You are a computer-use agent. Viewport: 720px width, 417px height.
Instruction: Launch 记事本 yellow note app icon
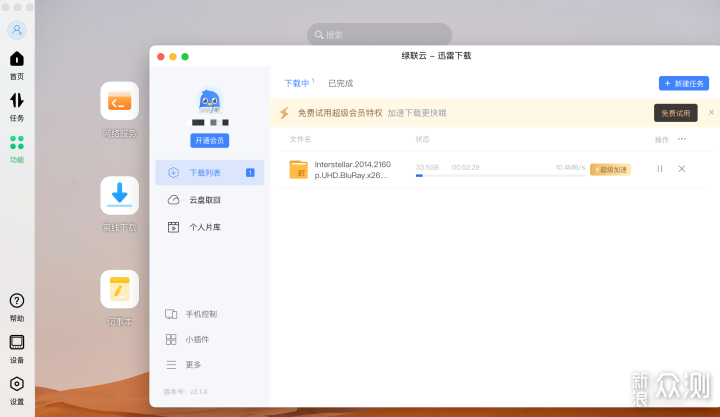119,289
